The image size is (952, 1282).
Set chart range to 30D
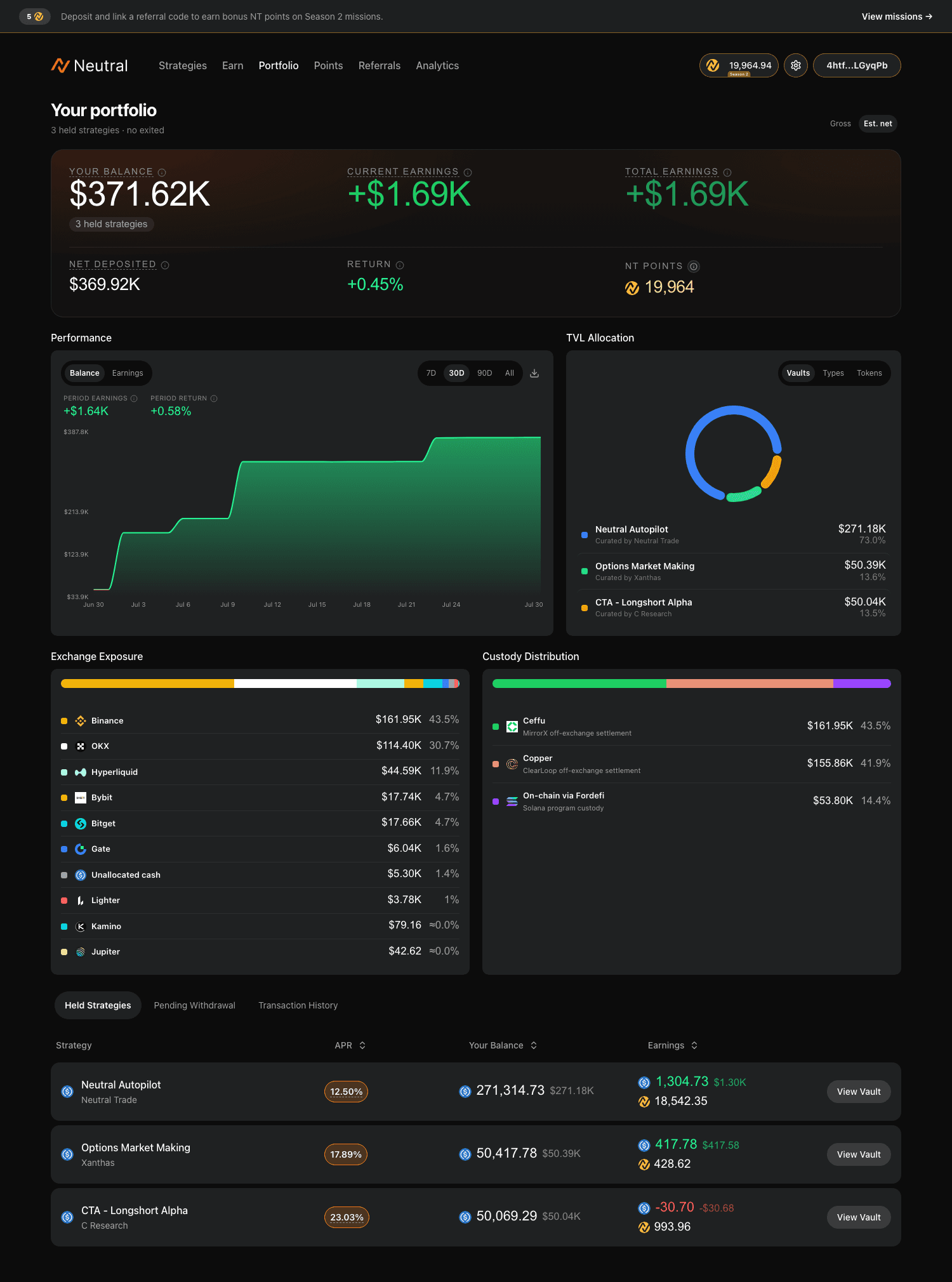pyautogui.click(x=456, y=373)
